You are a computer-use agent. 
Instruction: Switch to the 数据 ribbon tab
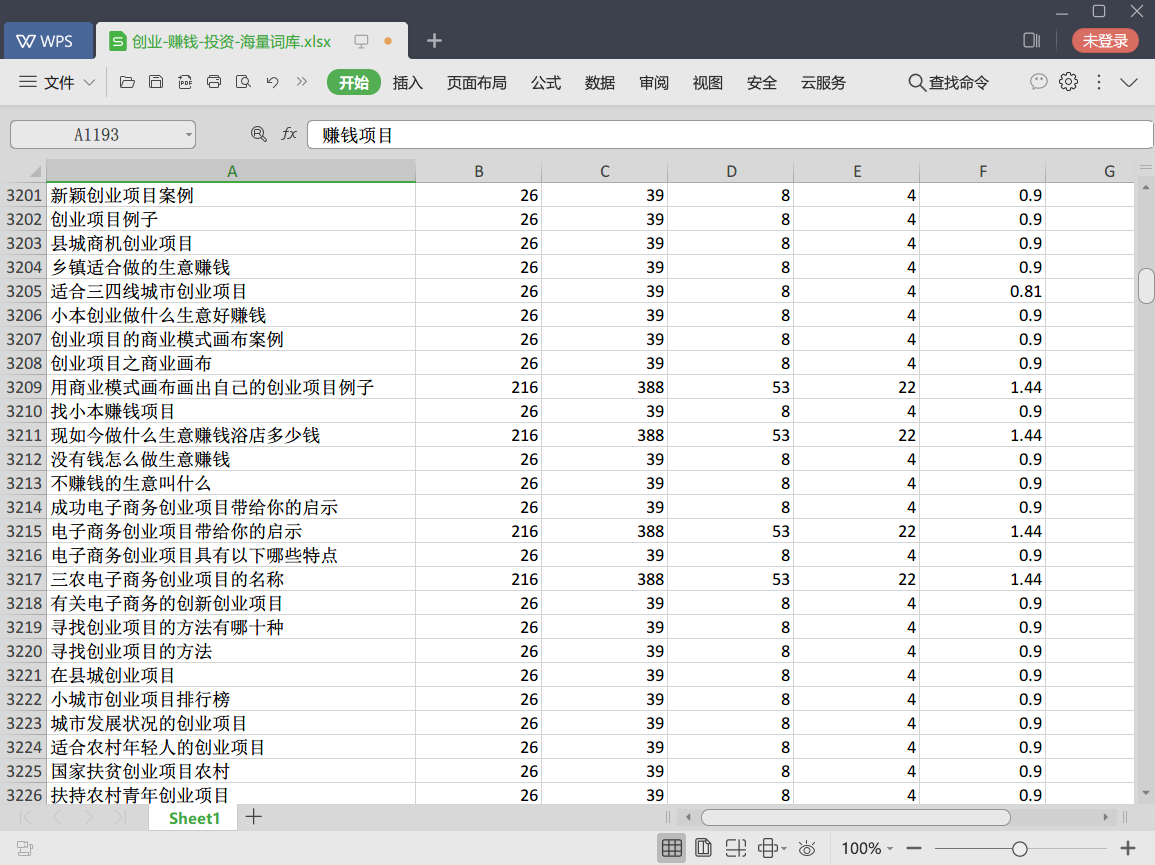coord(600,83)
